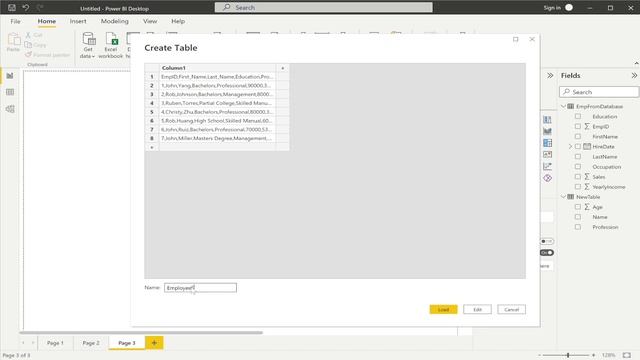The image size is (640, 360).
Task: Toggle the dark On switch in the Visualizations pane
Action: (x=547, y=253)
